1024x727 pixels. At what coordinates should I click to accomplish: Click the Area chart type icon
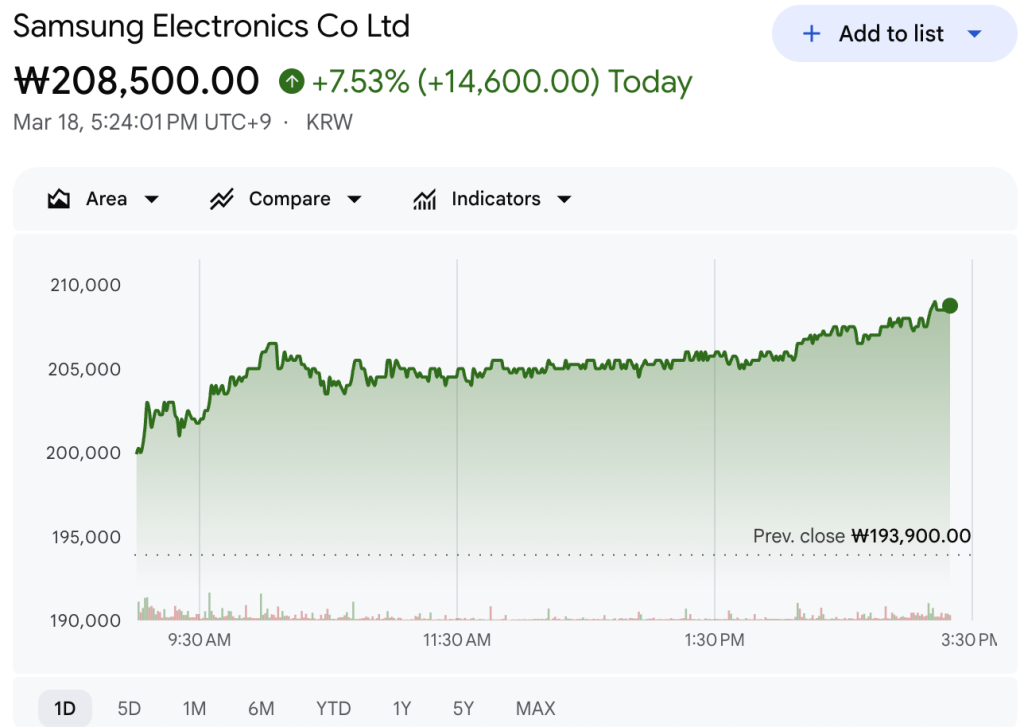59,199
